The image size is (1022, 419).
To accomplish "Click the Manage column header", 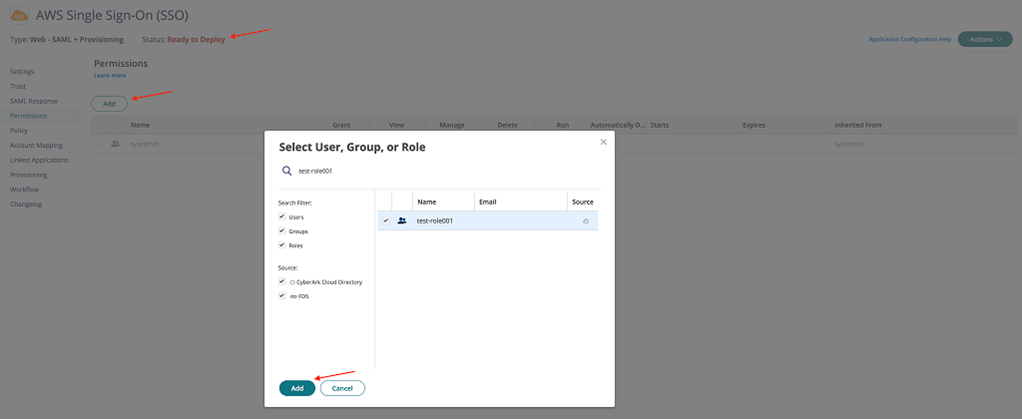I will click(452, 124).
